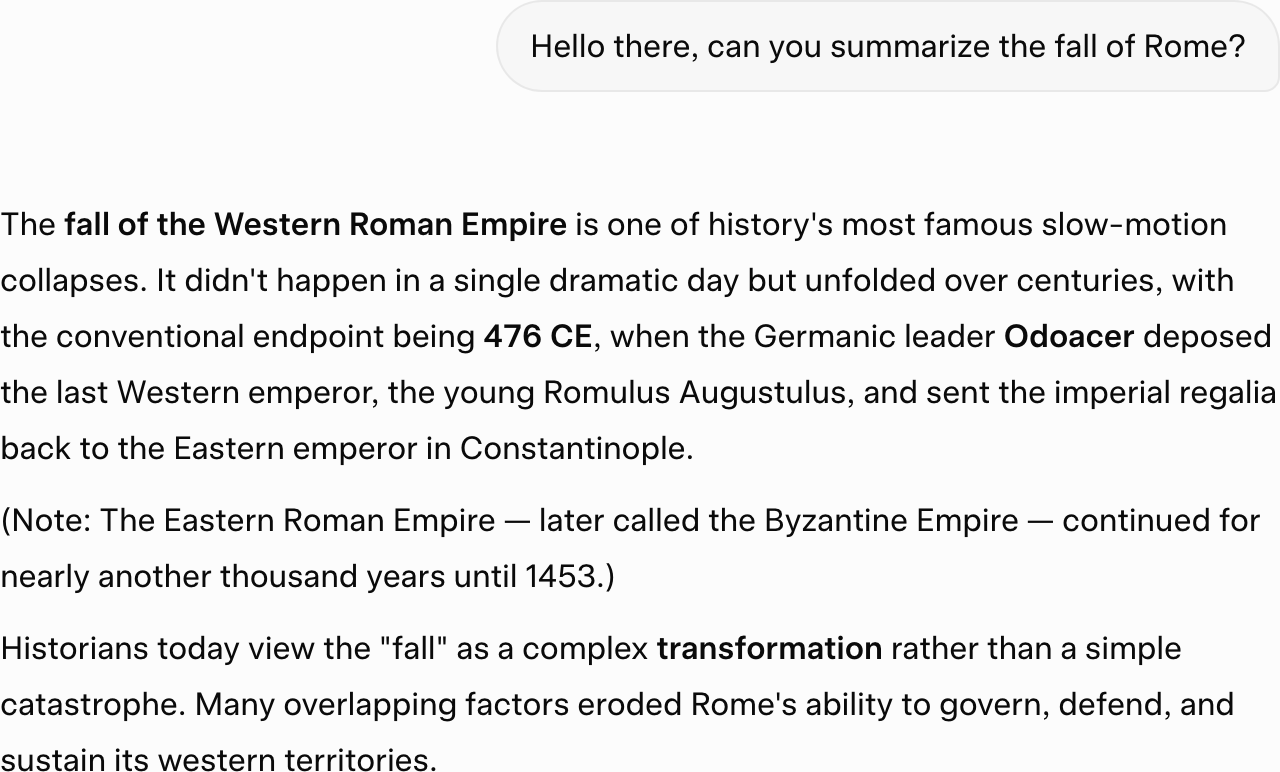Image resolution: width=1280 pixels, height=772 pixels.
Task: Click bold text "fall of the Western Roman Empire"
Action: [315, 225]
